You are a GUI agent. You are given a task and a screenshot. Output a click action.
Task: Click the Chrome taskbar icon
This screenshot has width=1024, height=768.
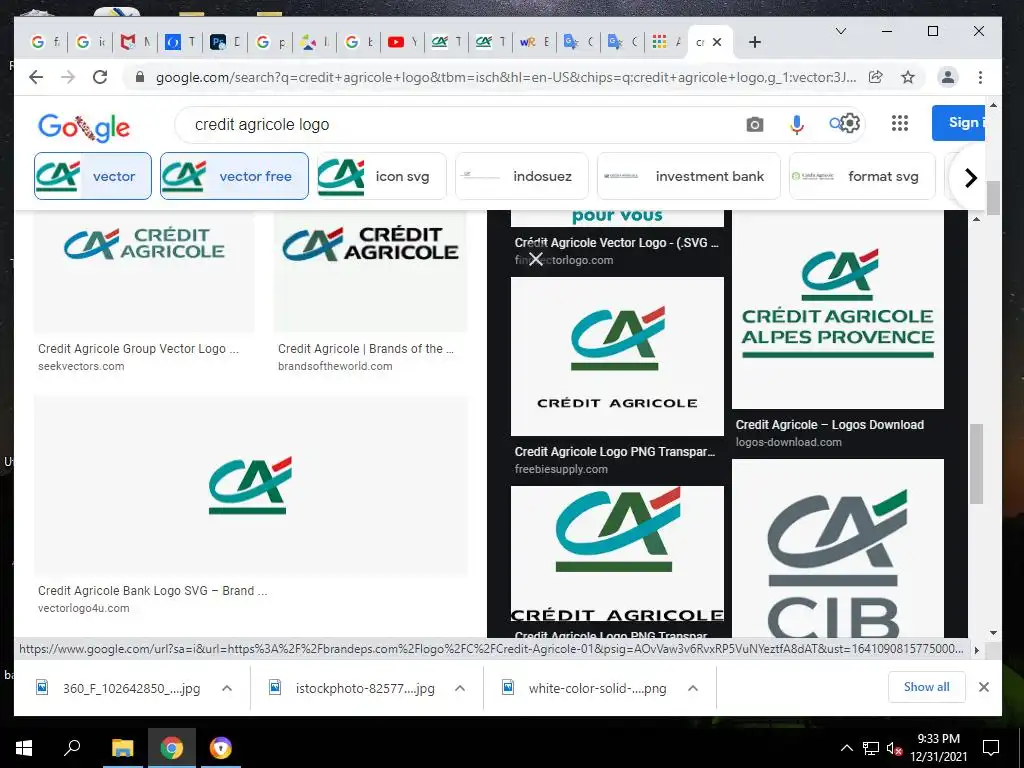[172, 748]
